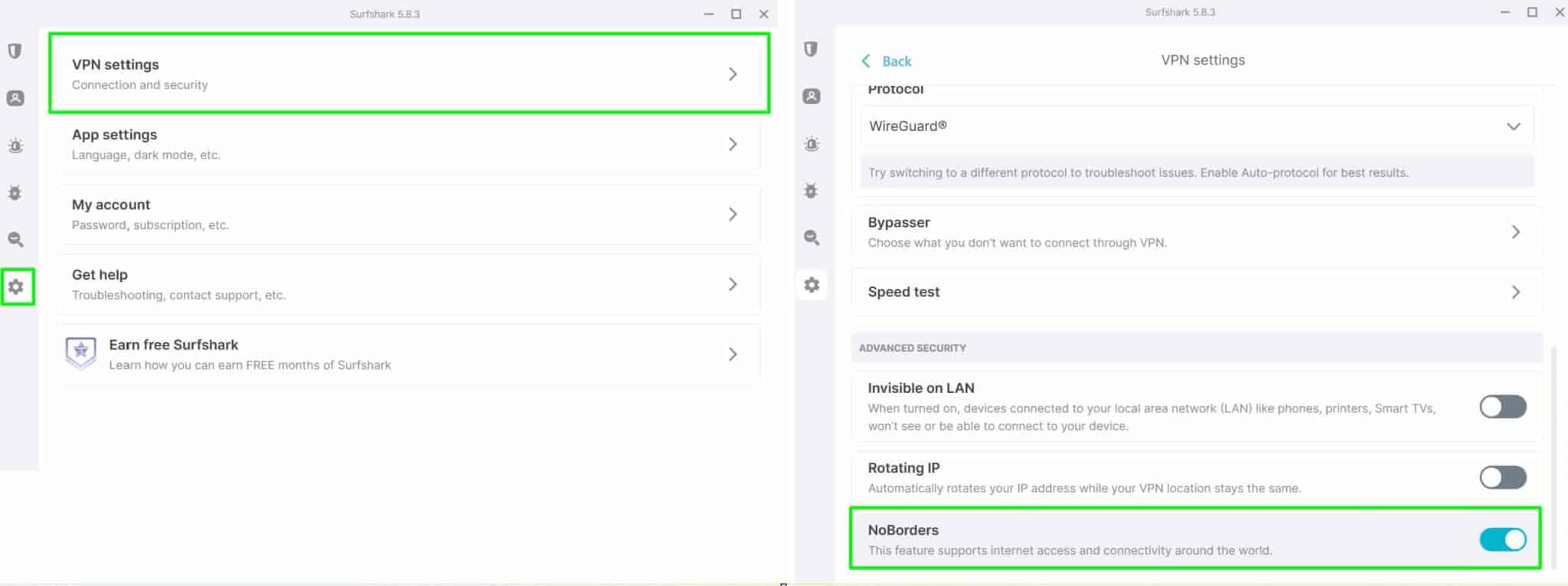Image resolution: width=1568 pixels, height=586 pixels.
Task: Close the left Surfshark window
Action: click(763, 14)
